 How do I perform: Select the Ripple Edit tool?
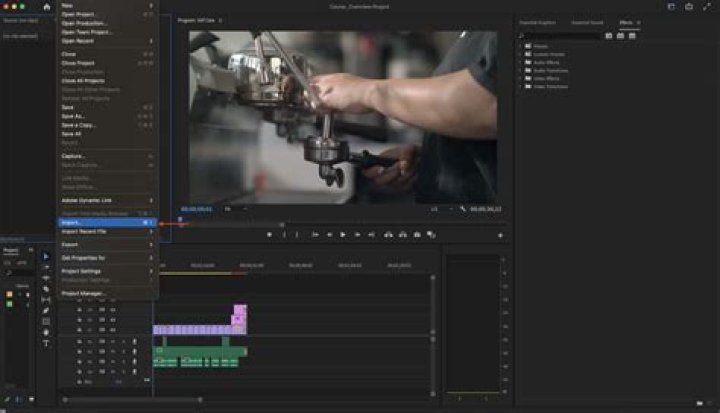(46, 278)
